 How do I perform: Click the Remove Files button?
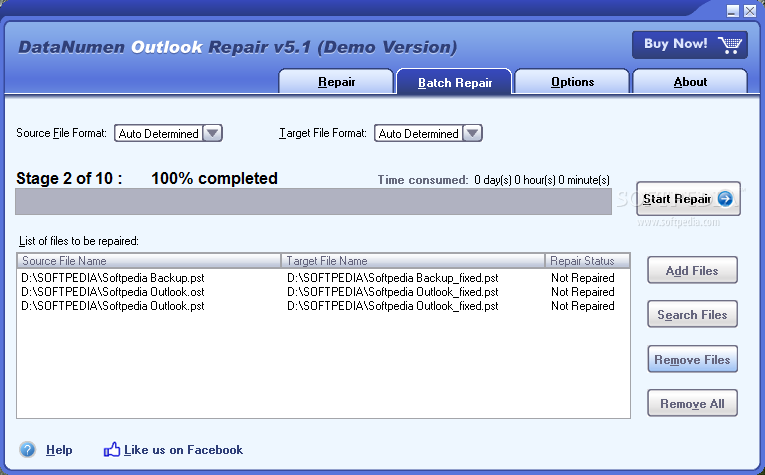click(692, 359)
